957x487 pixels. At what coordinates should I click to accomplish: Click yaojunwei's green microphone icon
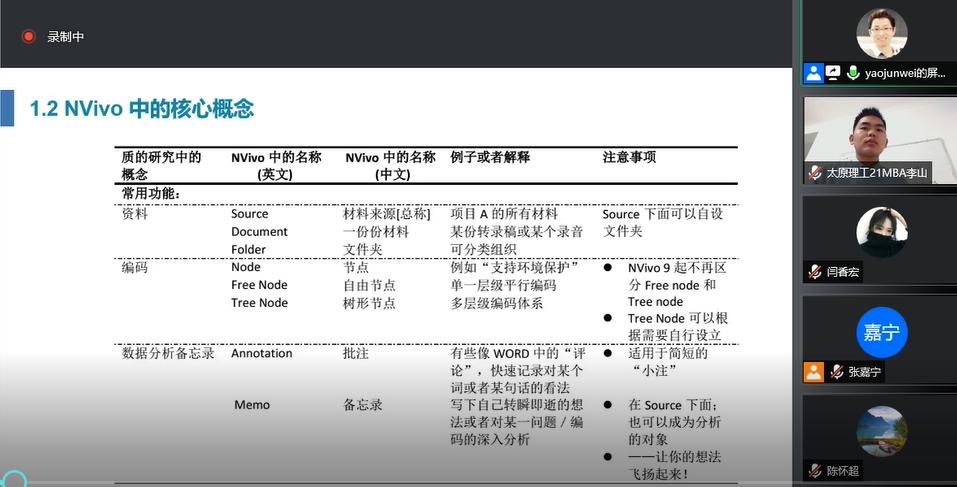pyautogui.click(x=853, y=73)
